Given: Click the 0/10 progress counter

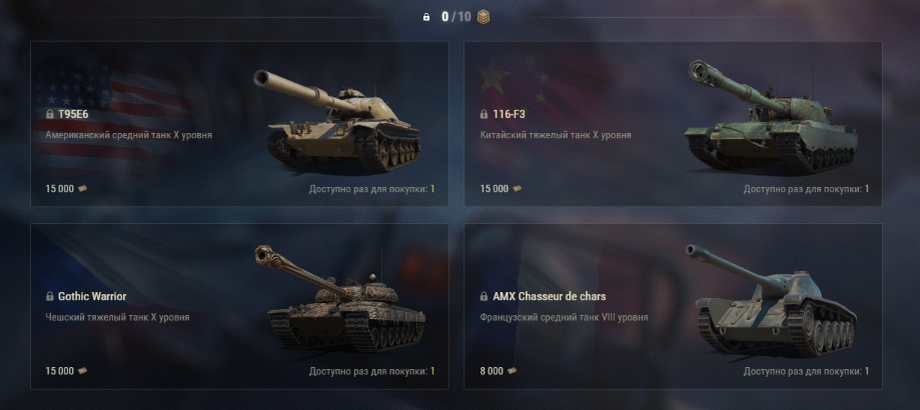Looking at the screenshot, I should pyautogui.click(x=456, y=17).
